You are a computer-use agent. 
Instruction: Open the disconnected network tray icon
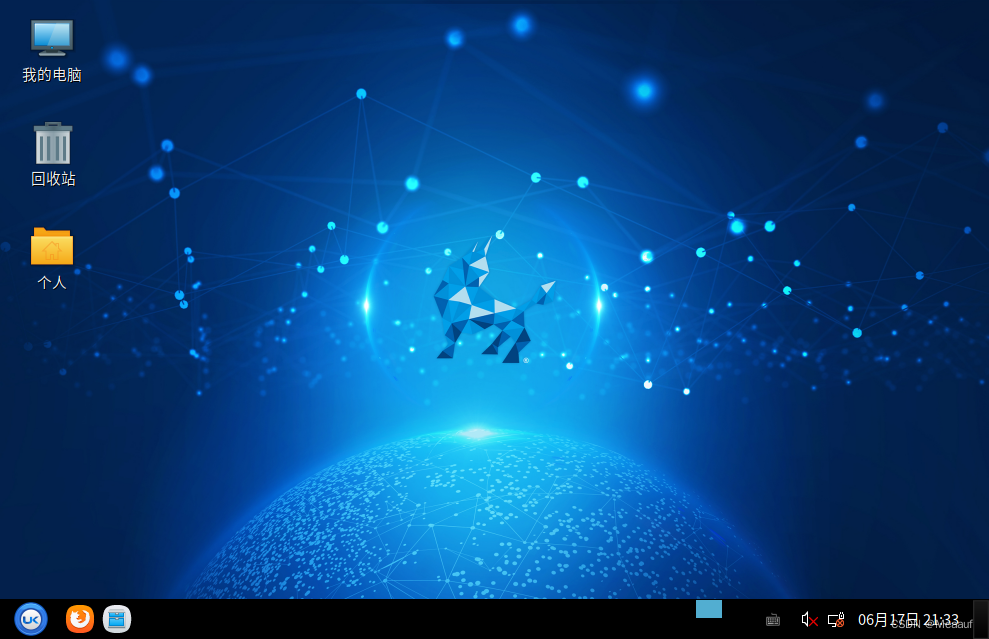pos(836,620)
